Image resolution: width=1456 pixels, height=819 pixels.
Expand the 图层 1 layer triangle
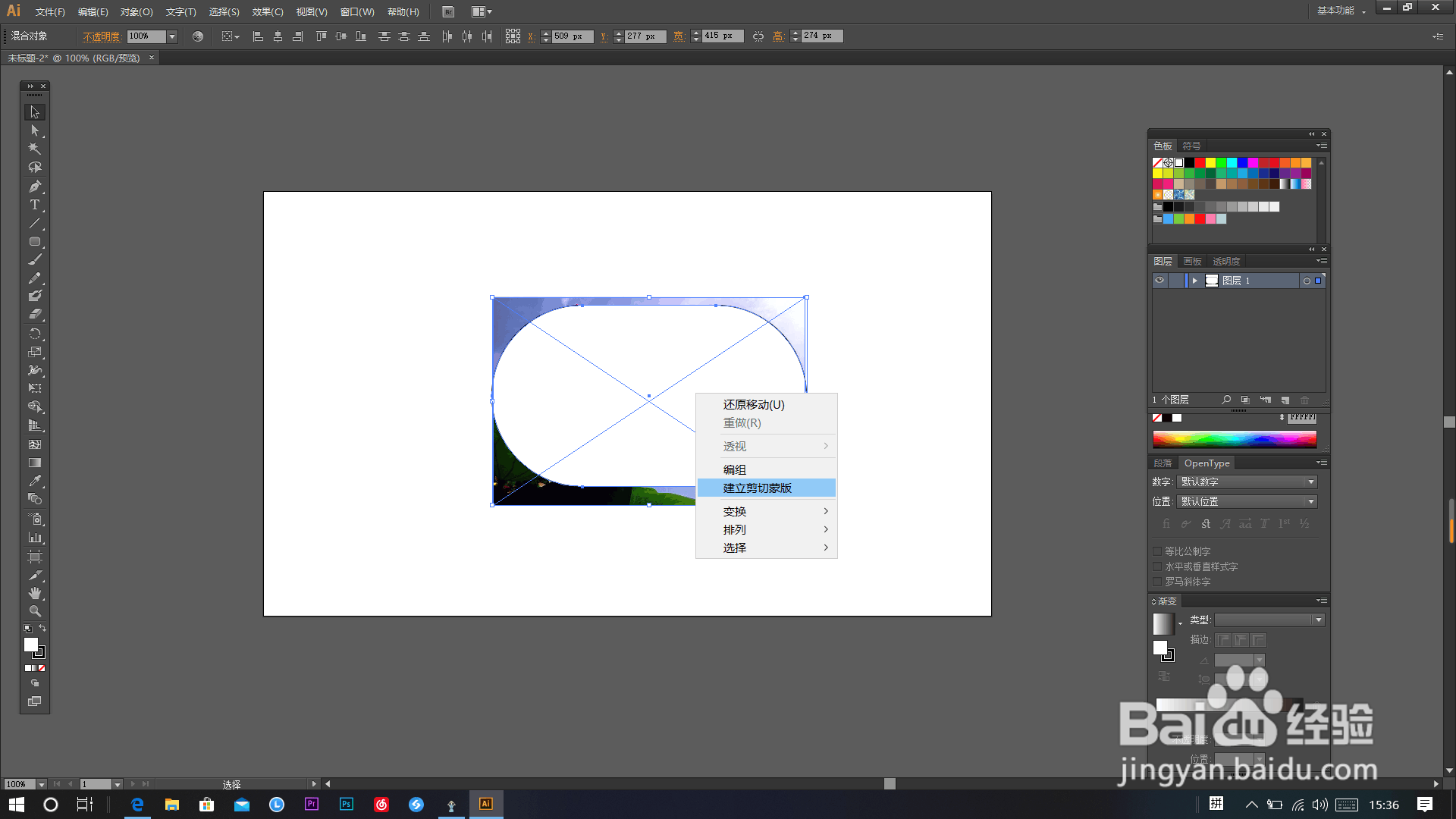click(1194, 281)
